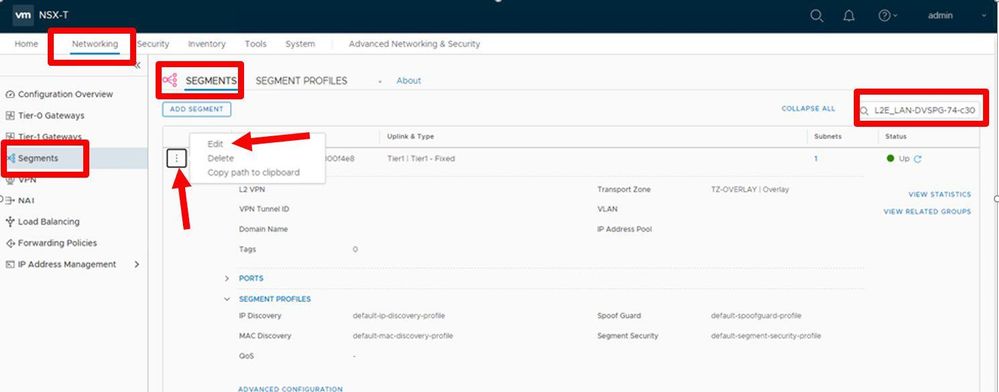Click Subnets column header

click(828, 136)
